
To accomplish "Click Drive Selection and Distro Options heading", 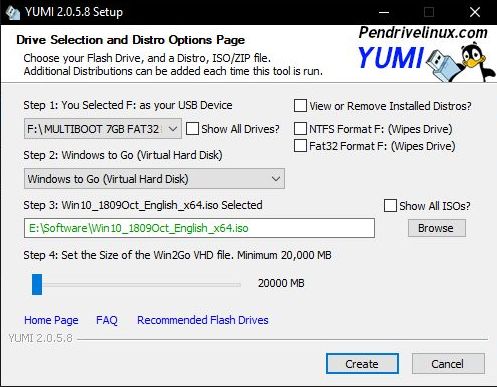I will (x=130, y=40).
